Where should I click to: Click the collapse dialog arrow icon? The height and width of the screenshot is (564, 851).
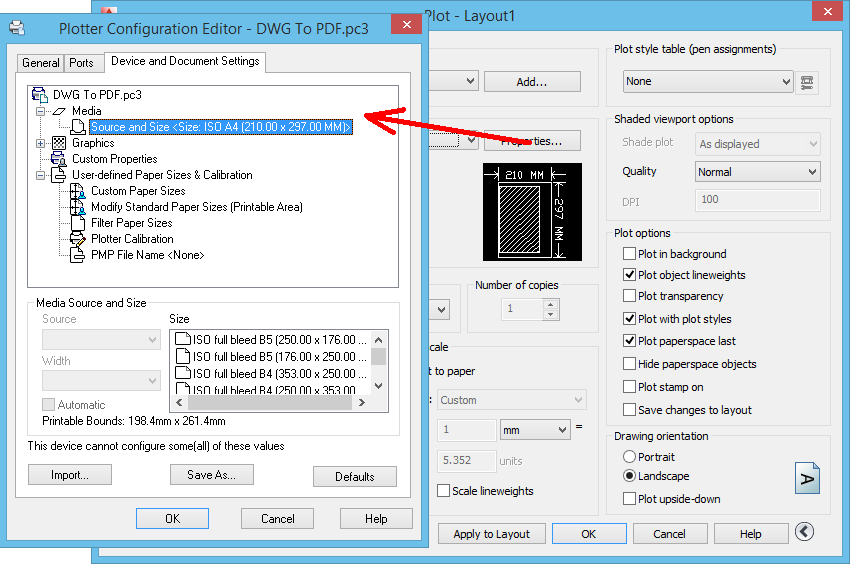(804, 532)
